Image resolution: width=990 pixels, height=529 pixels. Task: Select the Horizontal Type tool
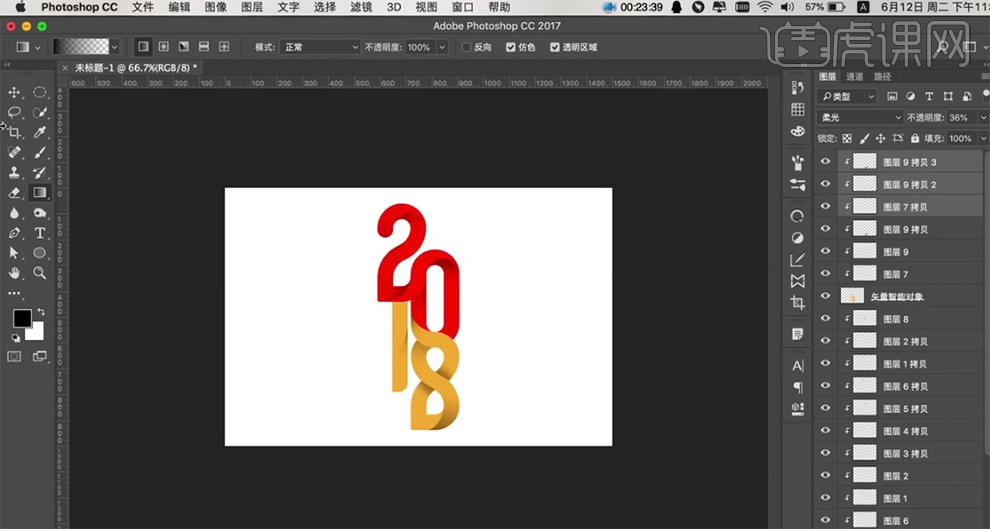tap(40, 232)
